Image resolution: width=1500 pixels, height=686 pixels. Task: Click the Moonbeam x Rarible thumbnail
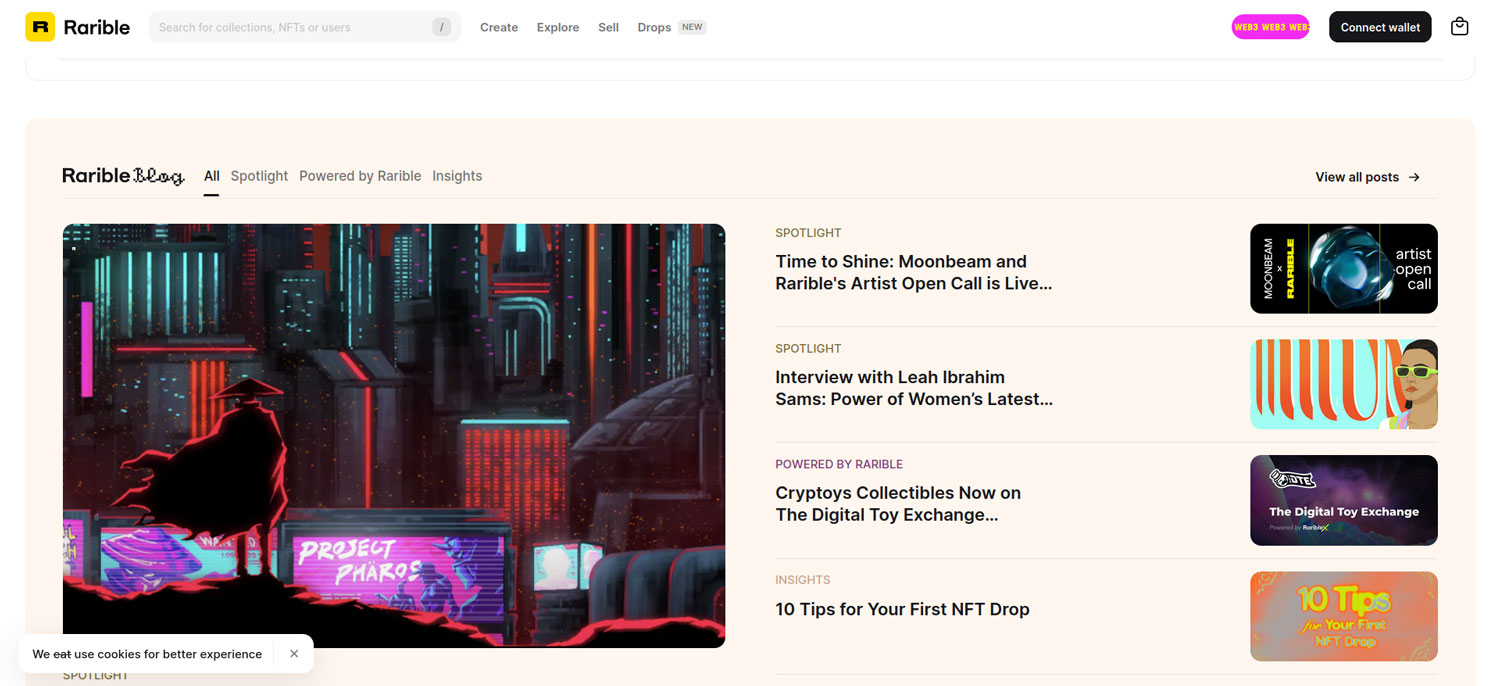[x=1344, y=269]
